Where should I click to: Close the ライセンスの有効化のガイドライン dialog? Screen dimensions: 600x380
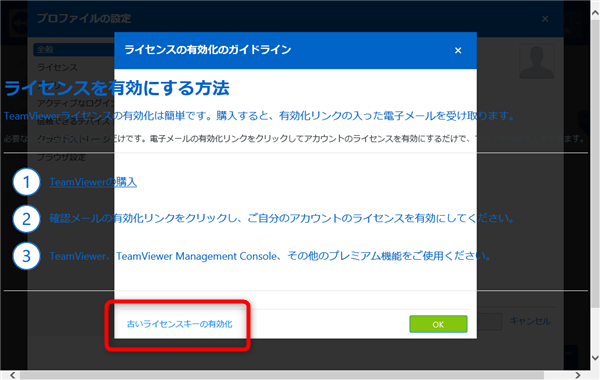[x=458, y=51]
